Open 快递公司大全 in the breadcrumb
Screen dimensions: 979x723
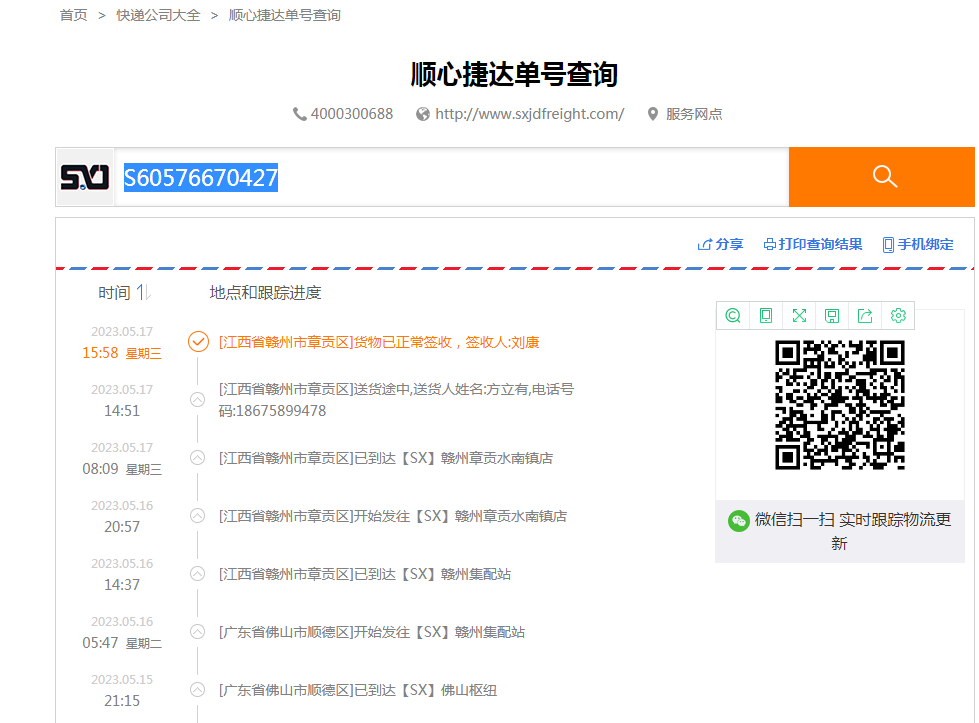tap(158, 15)
